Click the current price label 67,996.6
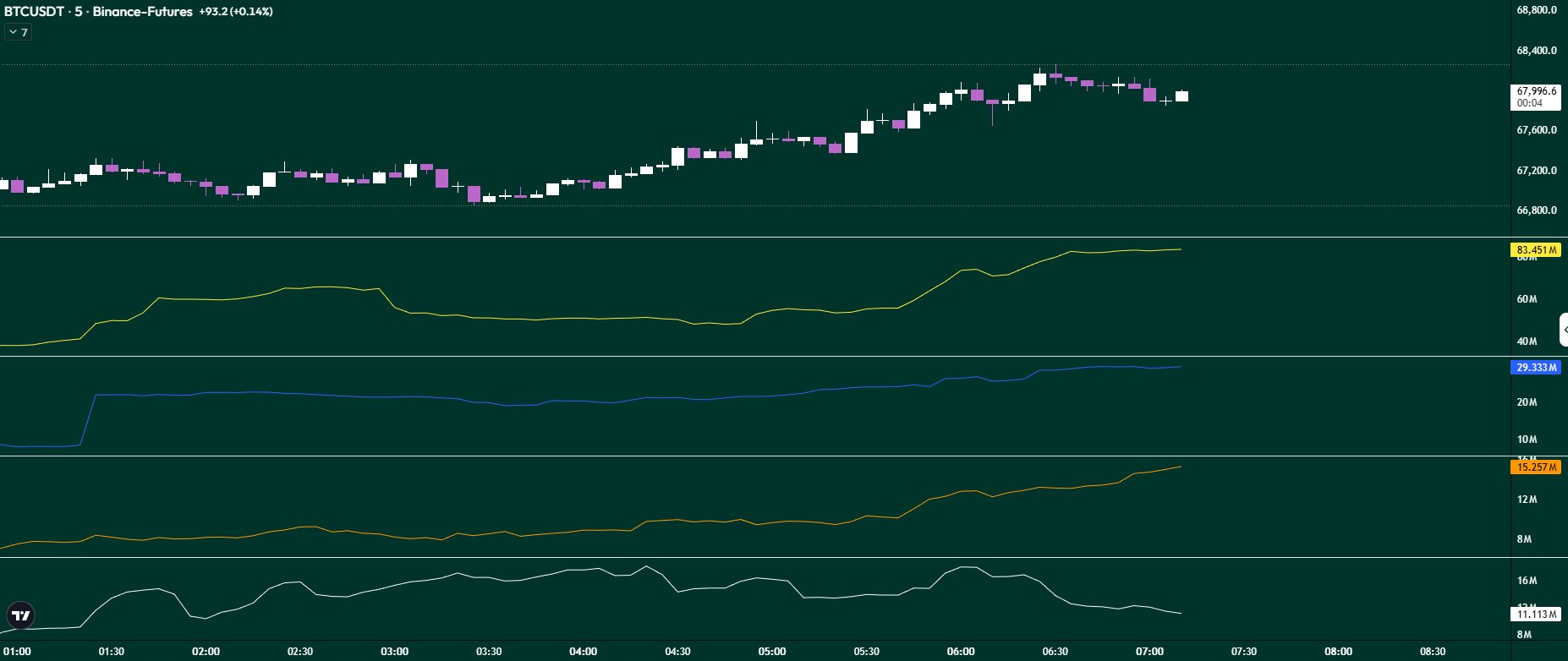The image size is (1568, 661). coord(1536,91)
